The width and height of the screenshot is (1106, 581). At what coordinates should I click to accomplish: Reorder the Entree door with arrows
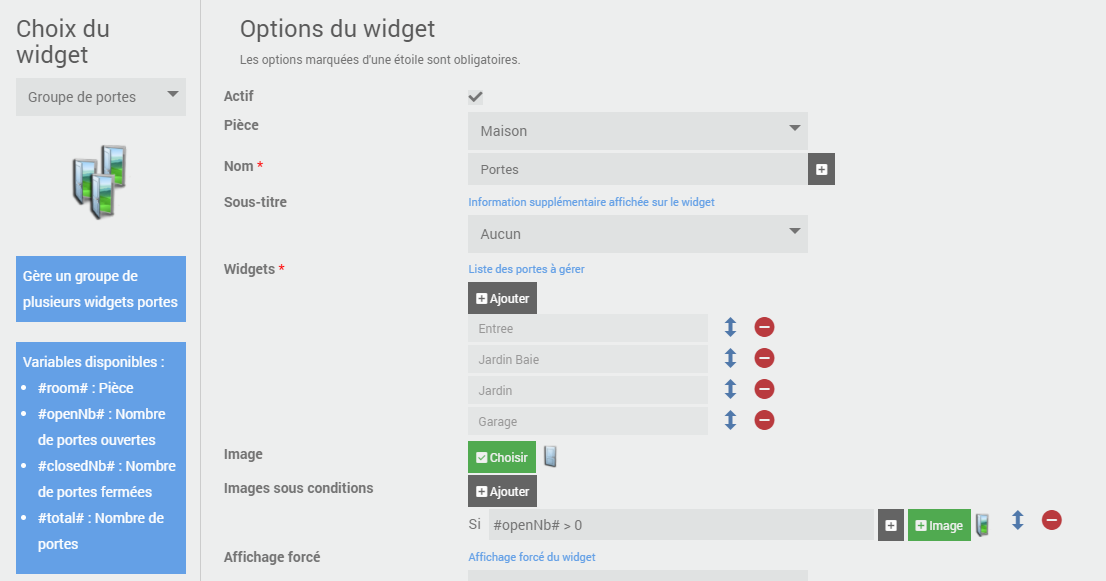pyautogui.click(x=730, y=327)
